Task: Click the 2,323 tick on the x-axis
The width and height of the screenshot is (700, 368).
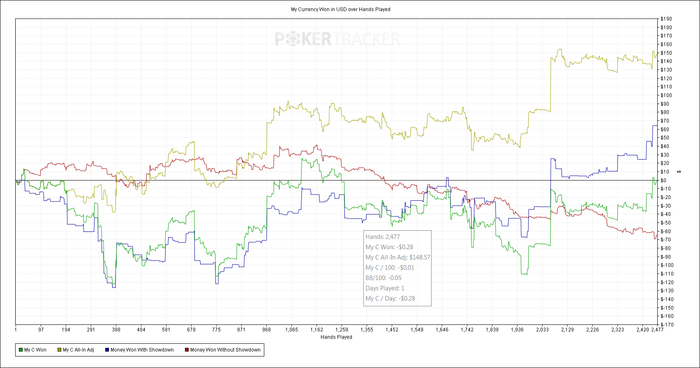Action: tap(617, 330)
